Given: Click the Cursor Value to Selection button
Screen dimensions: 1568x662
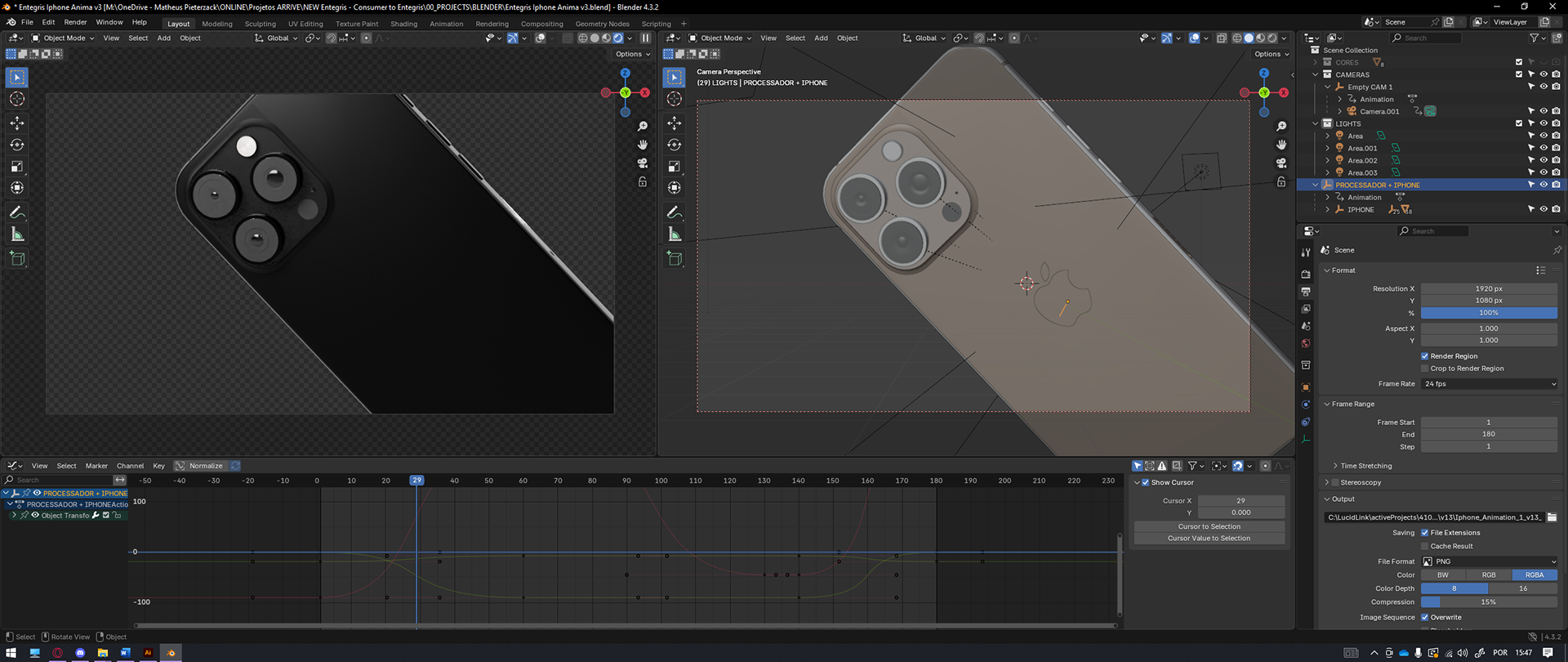Looking at the screenshot, I should pyautogui.click(x=1209, y=539).
